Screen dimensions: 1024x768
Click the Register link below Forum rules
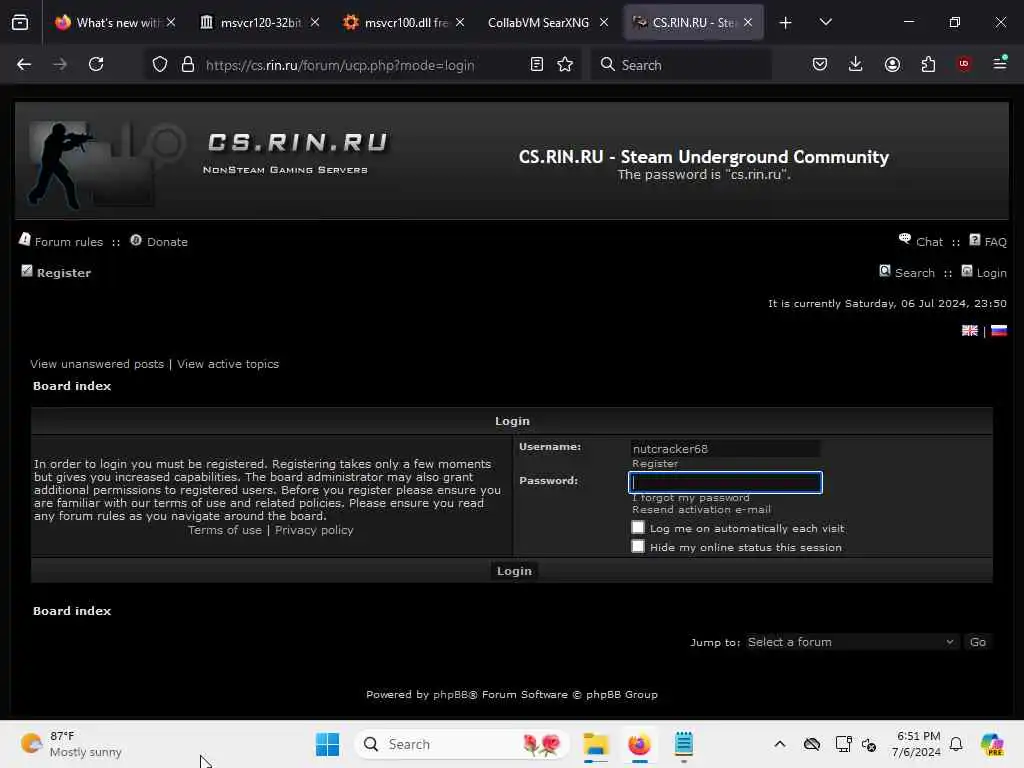pyautogui.click(x=63, y=273)
